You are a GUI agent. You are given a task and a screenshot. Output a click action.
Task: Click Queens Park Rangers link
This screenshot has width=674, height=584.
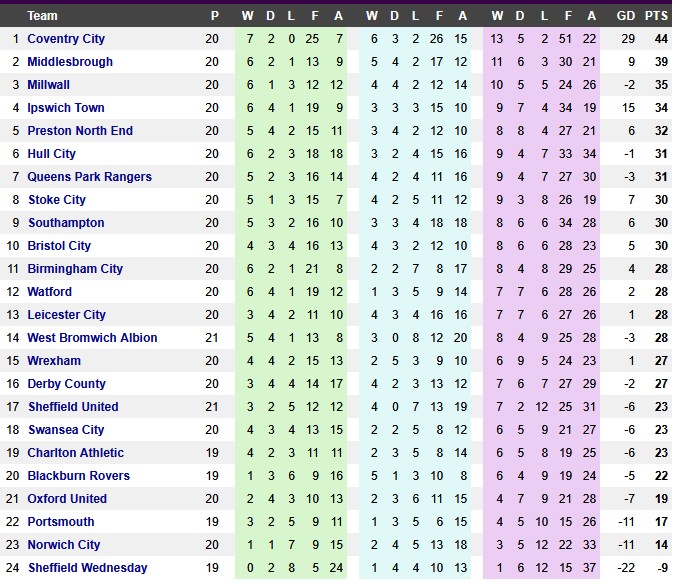point(90,177)
